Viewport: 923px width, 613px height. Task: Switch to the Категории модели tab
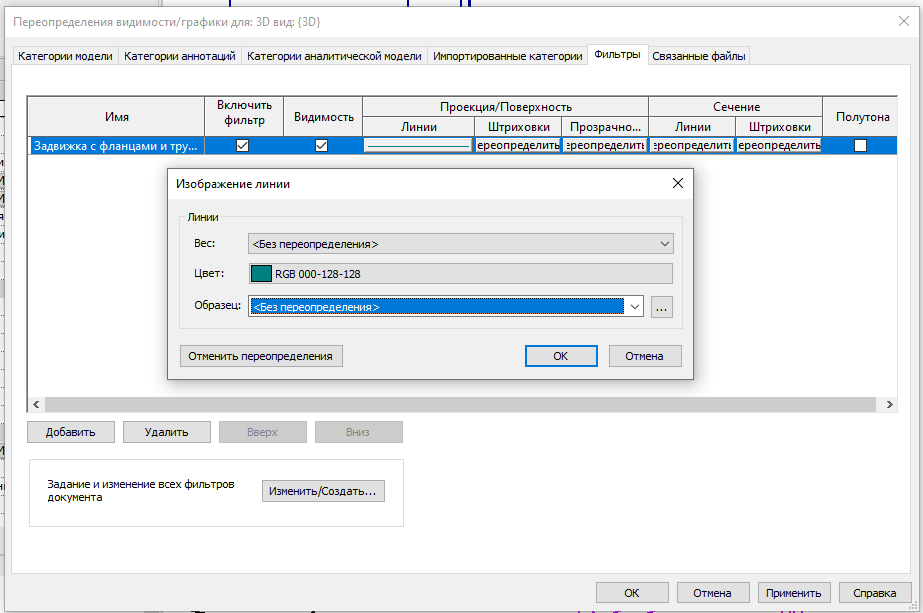tap(71, 56)
